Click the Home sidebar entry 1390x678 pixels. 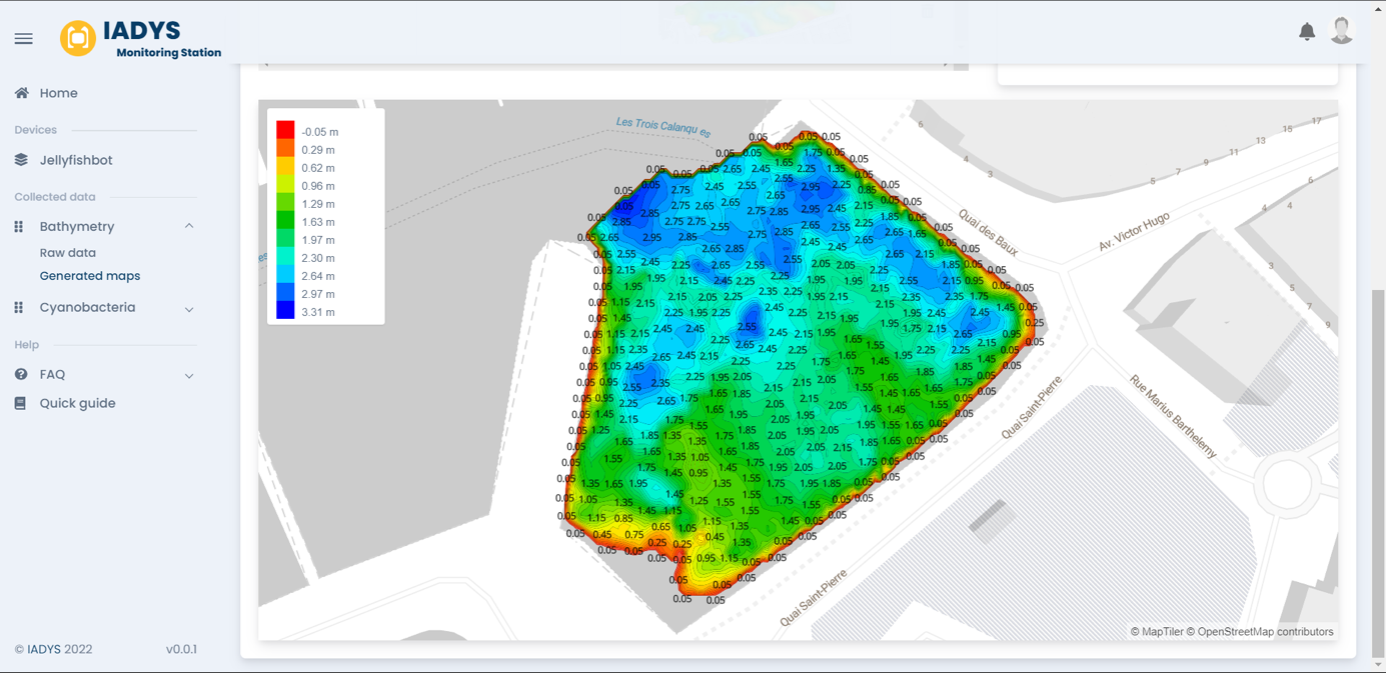point(58,92)
